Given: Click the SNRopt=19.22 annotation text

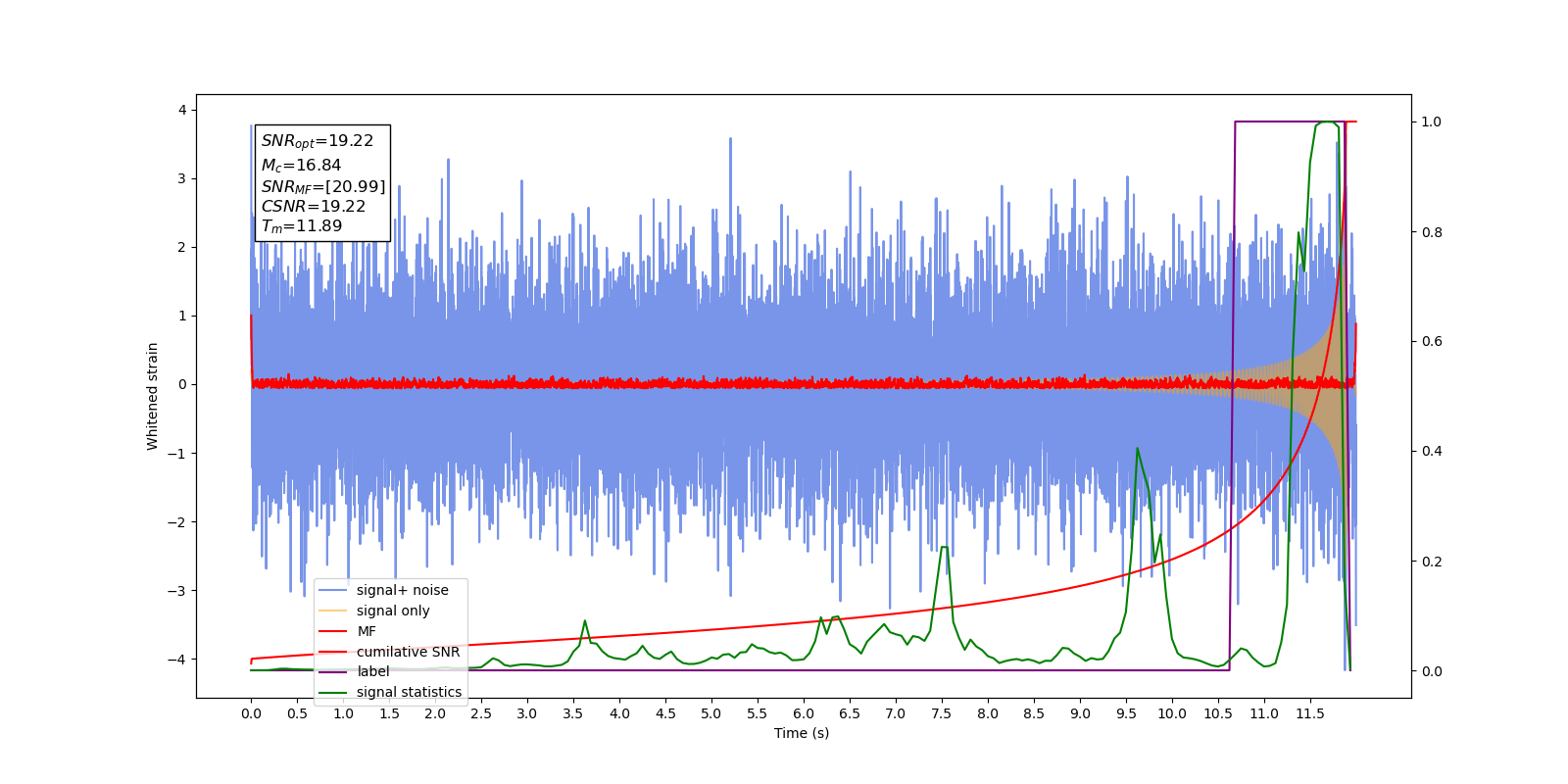Looking at the screenshot, I should (x=318, y=141).
